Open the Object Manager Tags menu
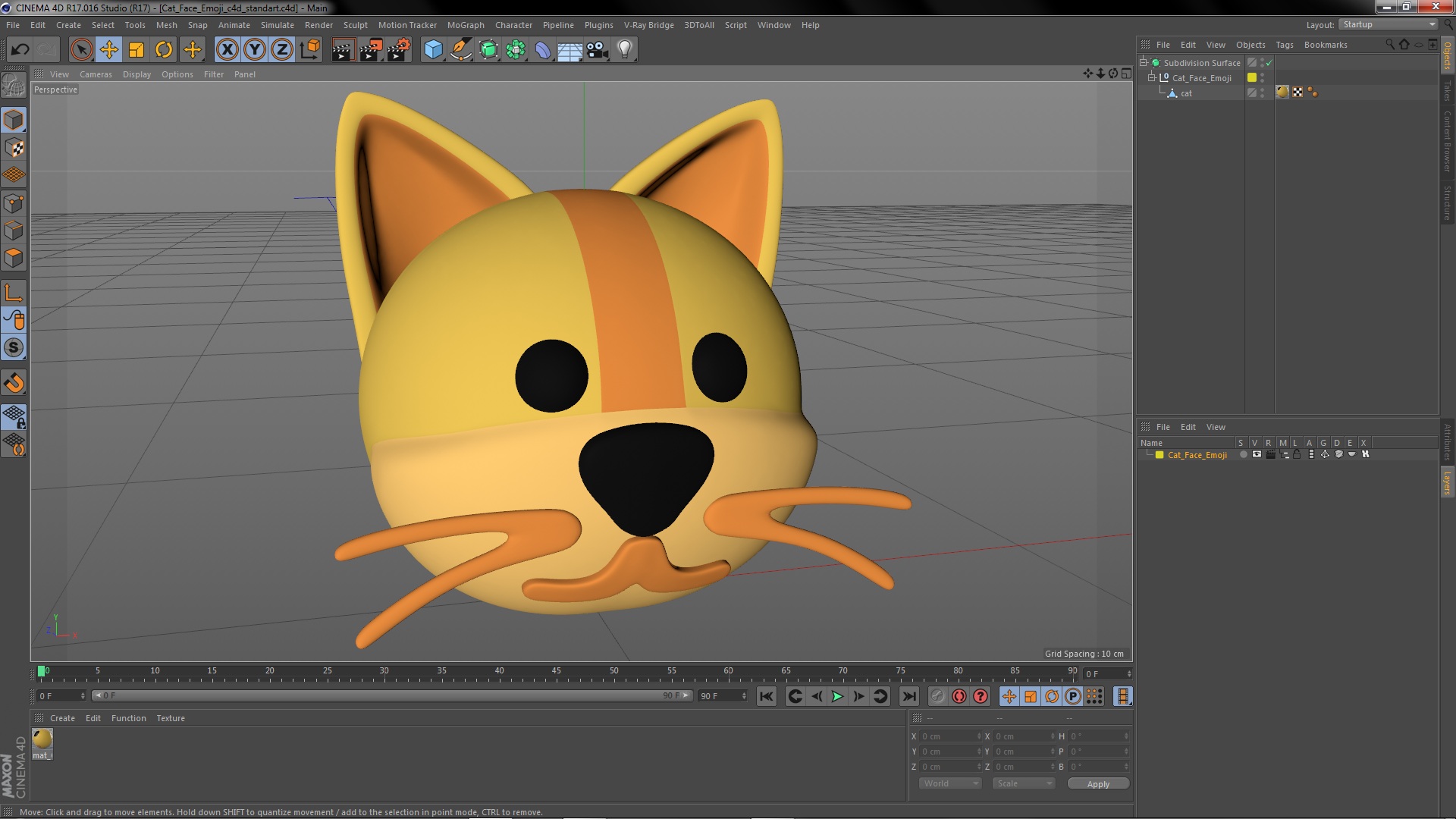This screenshot has height=819, width=1456. [x=1285, y=45]
